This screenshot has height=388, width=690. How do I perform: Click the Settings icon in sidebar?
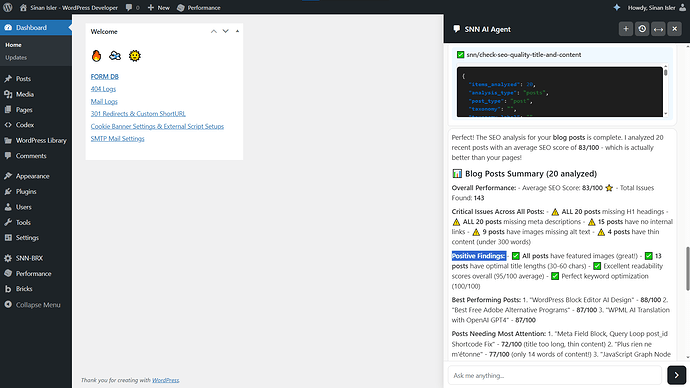coord(8,238)
